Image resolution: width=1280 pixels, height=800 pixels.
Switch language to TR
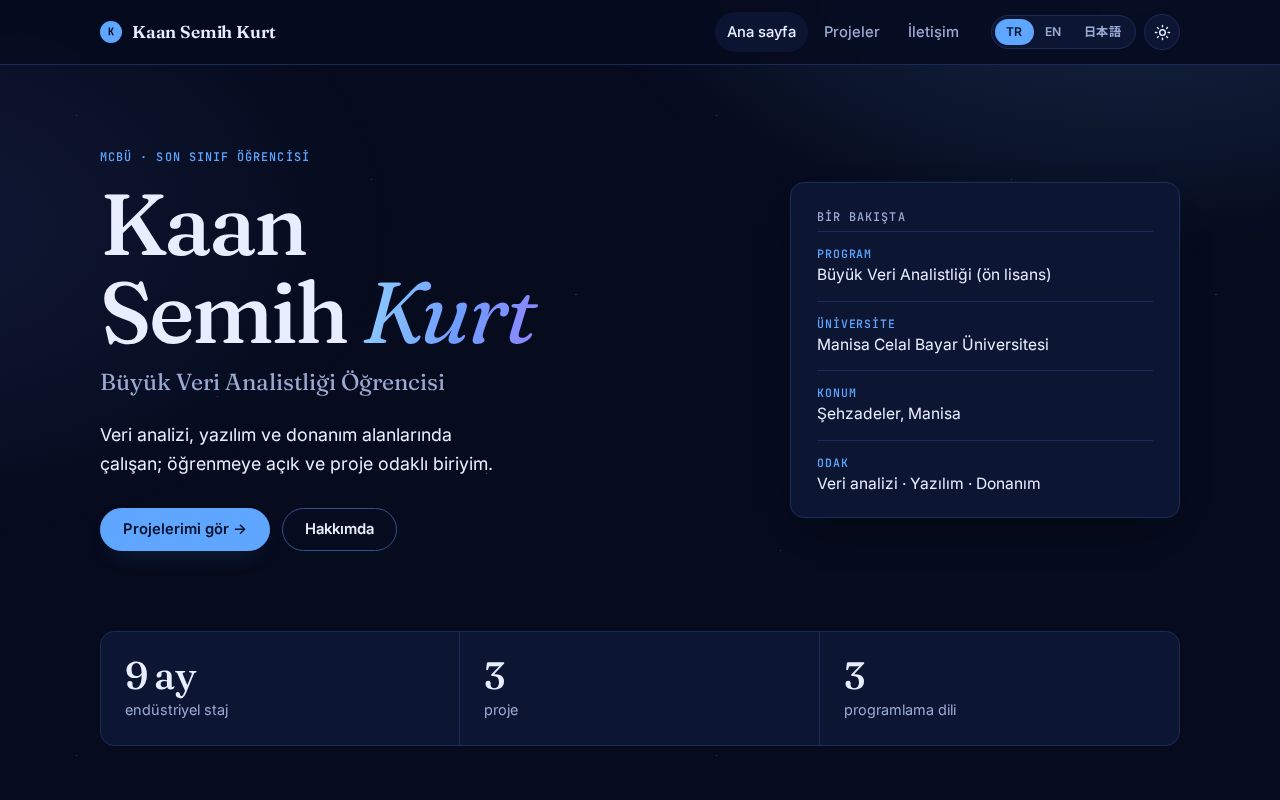pyautogui.click(x=1014, y=32)
